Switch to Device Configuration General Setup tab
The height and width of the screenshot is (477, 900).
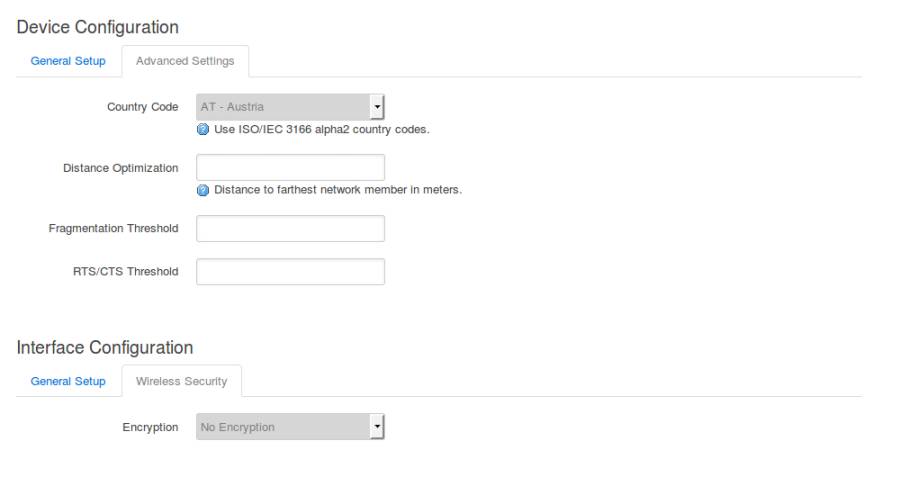[x=68, y=61]
